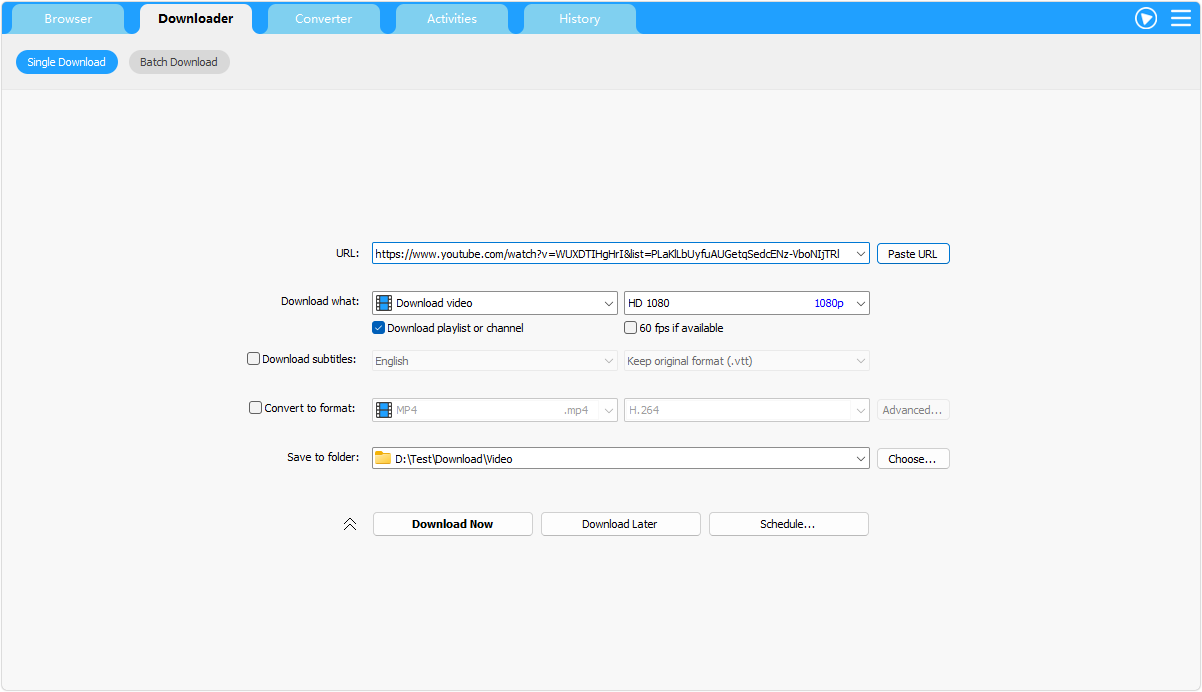Click inside the URL input field
This screenshot has width=1202, height=692.
pyautogui.click(x=610, y=254)
